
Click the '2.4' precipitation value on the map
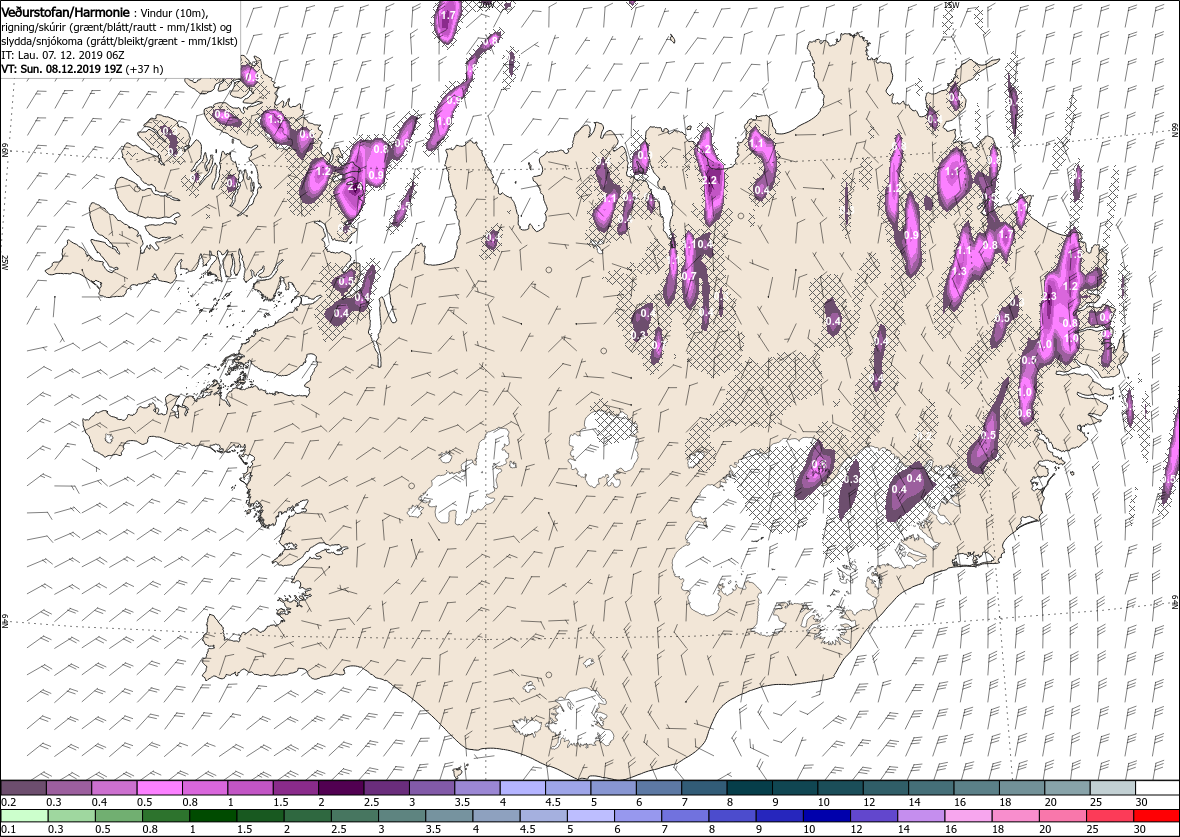coord(355,187)
